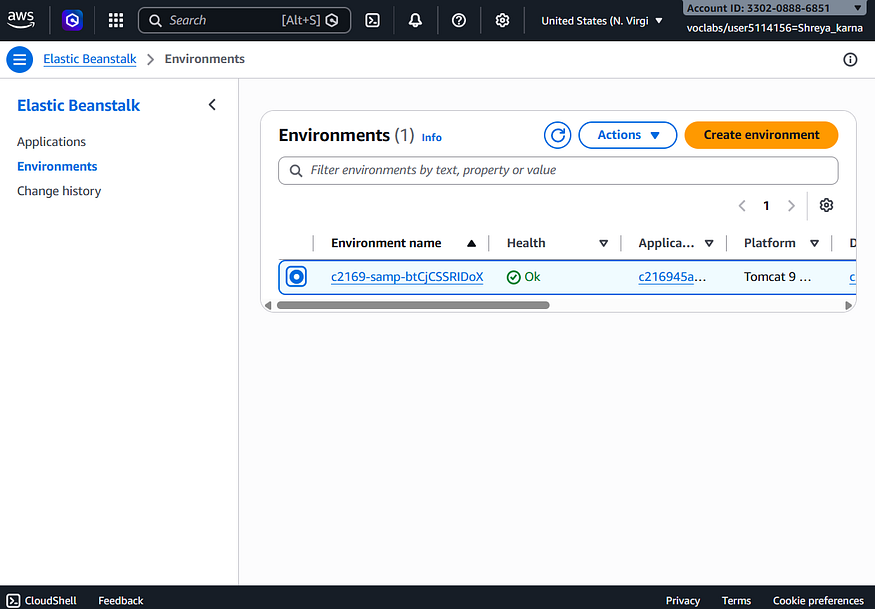Click the horizontal table scrollbar
Viewport: 875px width, 609px height.
click(413, 305)
